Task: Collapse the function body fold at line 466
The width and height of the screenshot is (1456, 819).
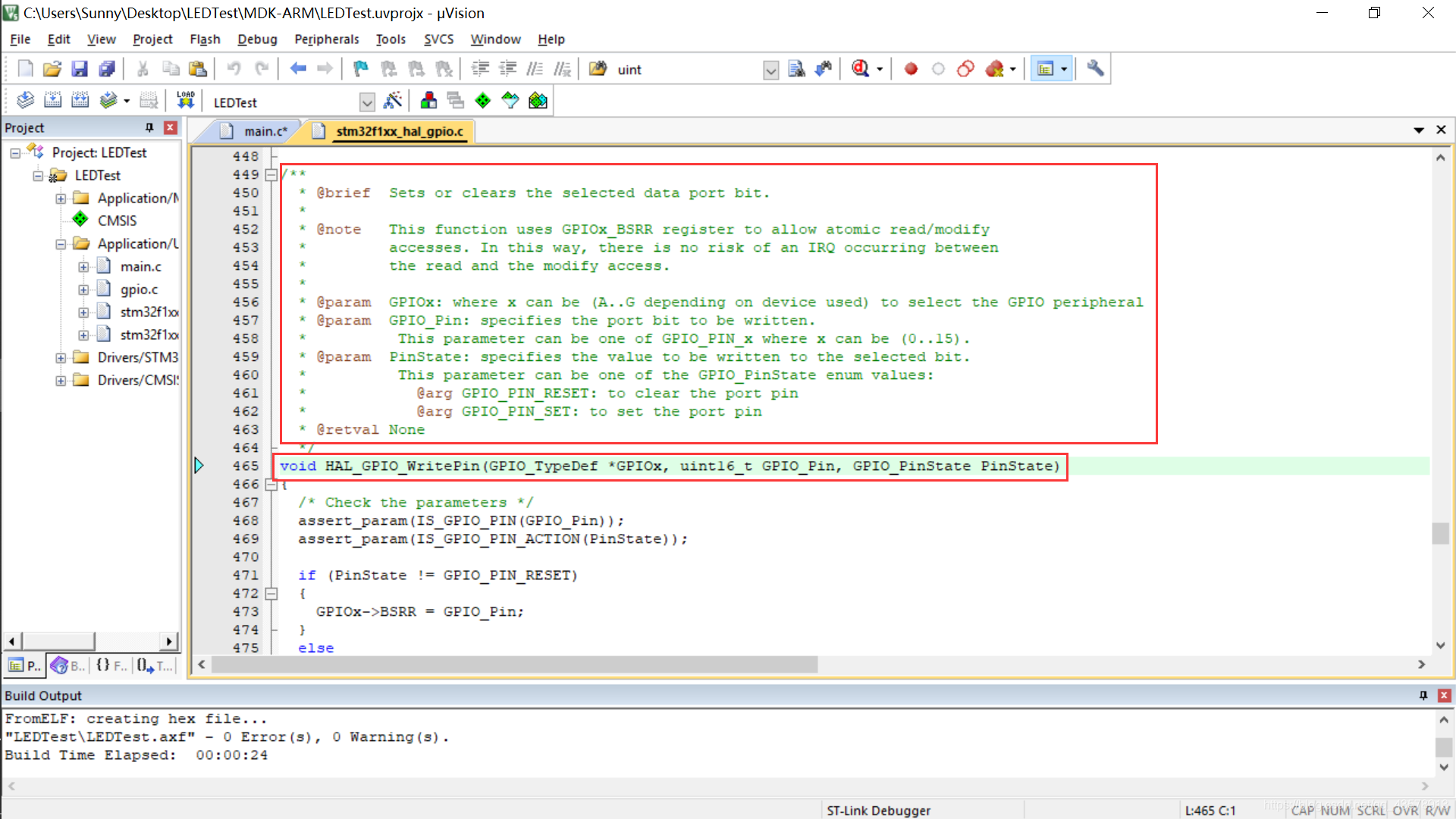Action: (x=271, y=485)
